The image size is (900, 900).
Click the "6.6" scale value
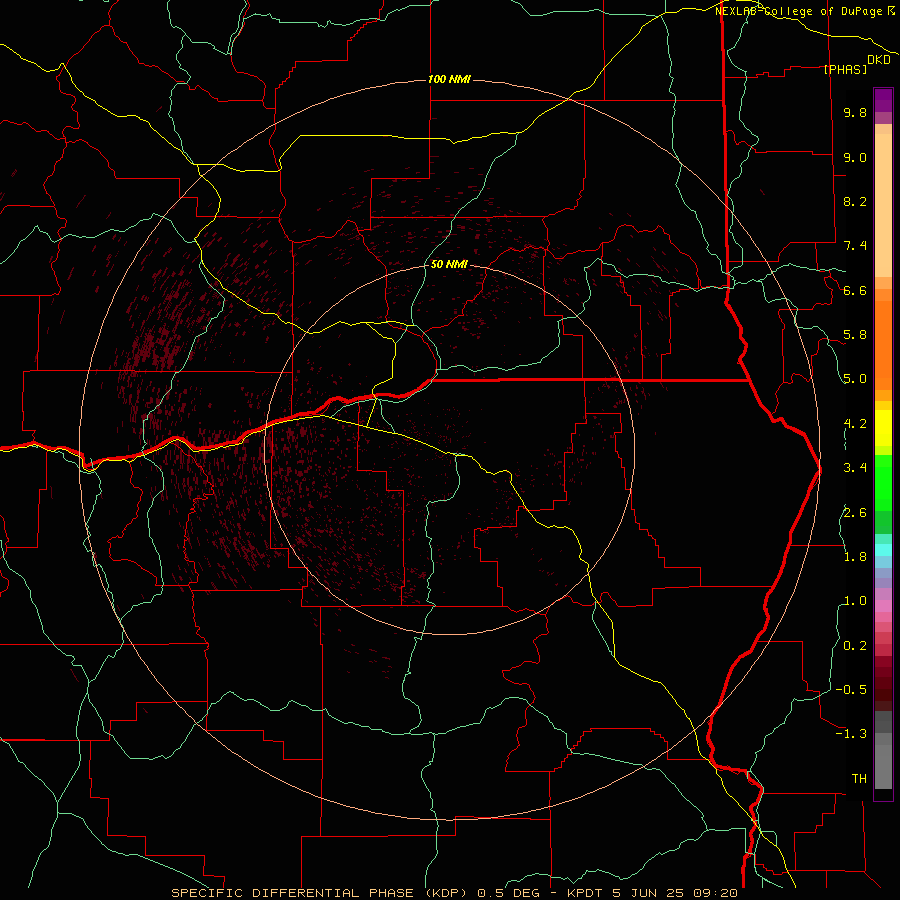pos(855,290)
